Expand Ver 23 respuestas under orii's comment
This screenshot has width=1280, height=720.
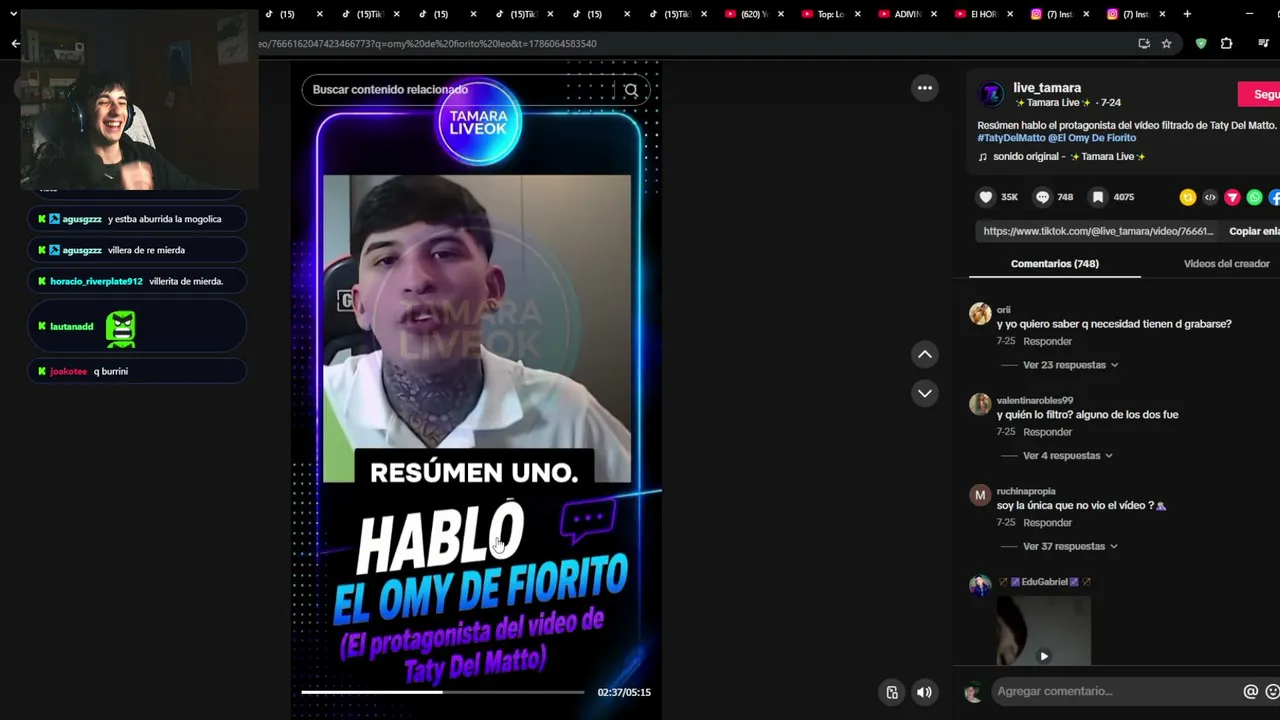(1070, 365)
